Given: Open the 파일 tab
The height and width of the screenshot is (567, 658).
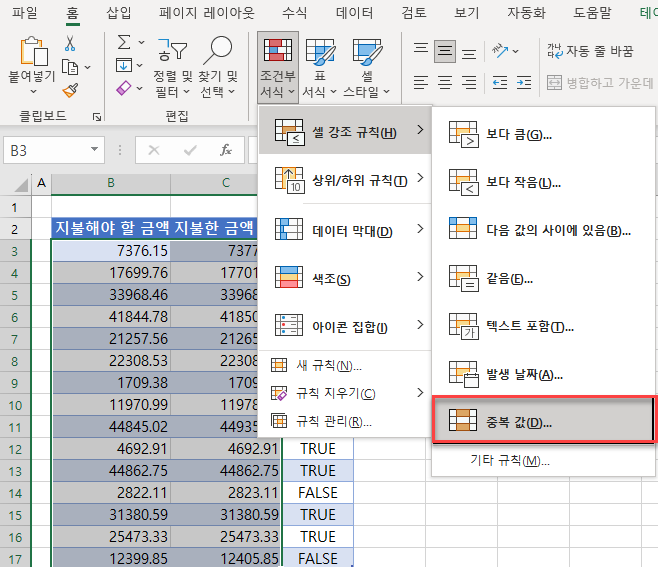Looking at the screenshot, I should (24, 13).
